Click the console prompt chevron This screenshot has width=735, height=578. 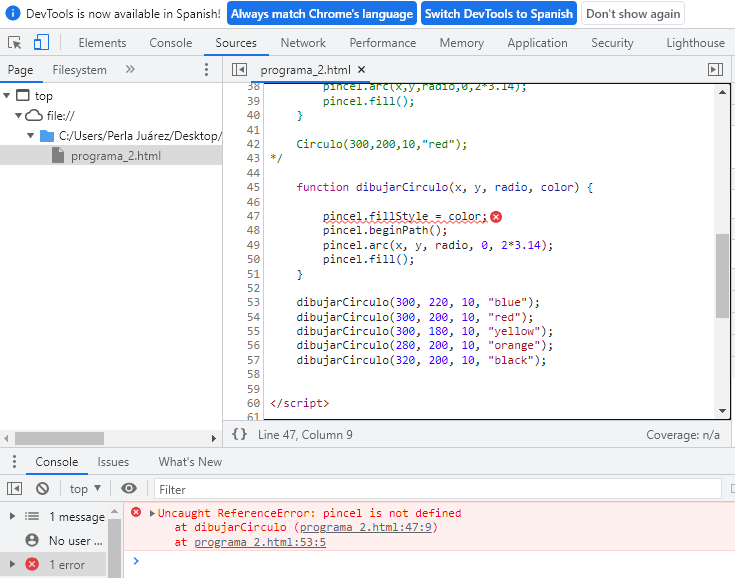coord(136,561)
